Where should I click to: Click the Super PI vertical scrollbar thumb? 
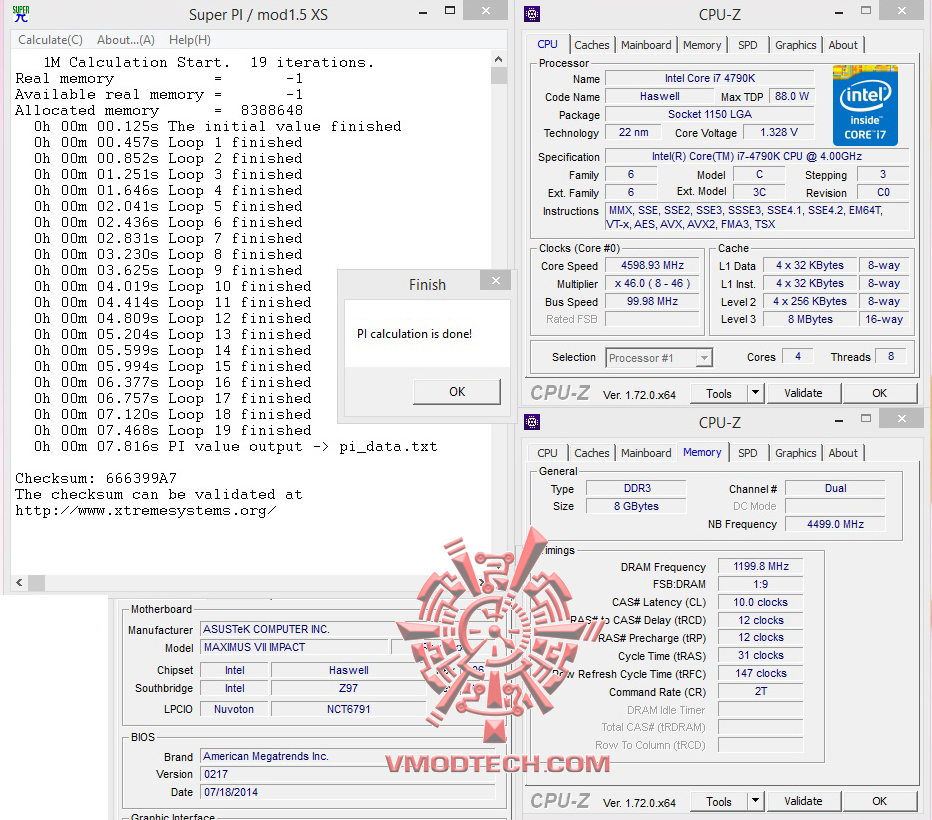499,75
